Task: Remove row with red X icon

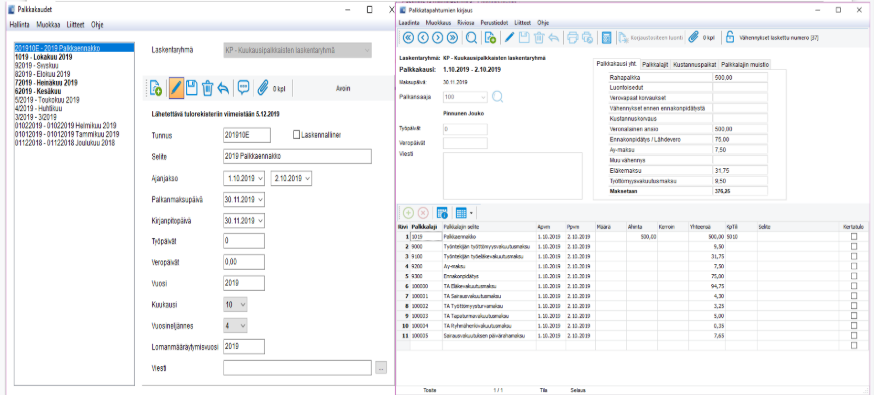Action: coord(423,213)
